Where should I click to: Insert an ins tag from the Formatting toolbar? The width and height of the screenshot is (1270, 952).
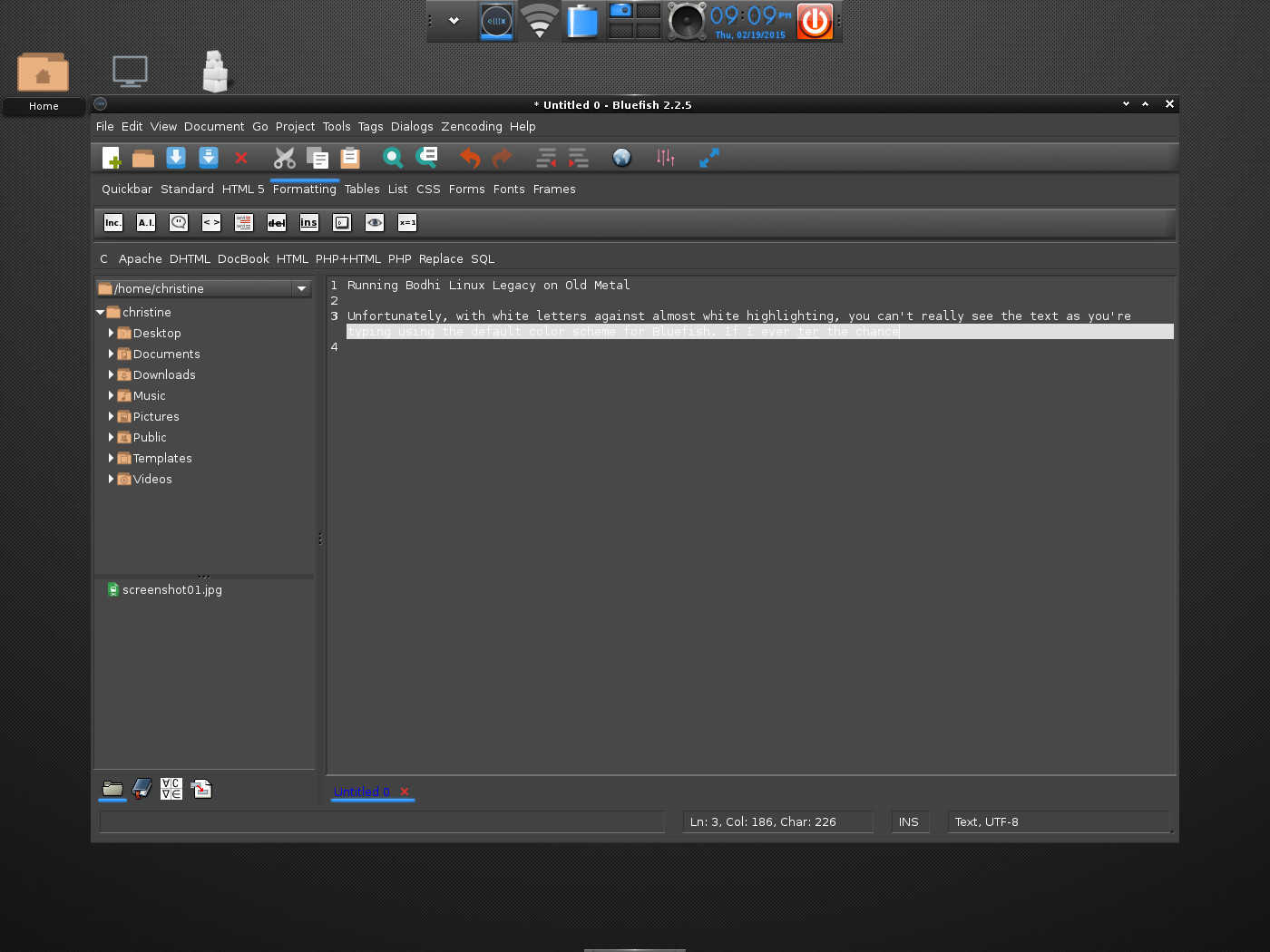309,222
